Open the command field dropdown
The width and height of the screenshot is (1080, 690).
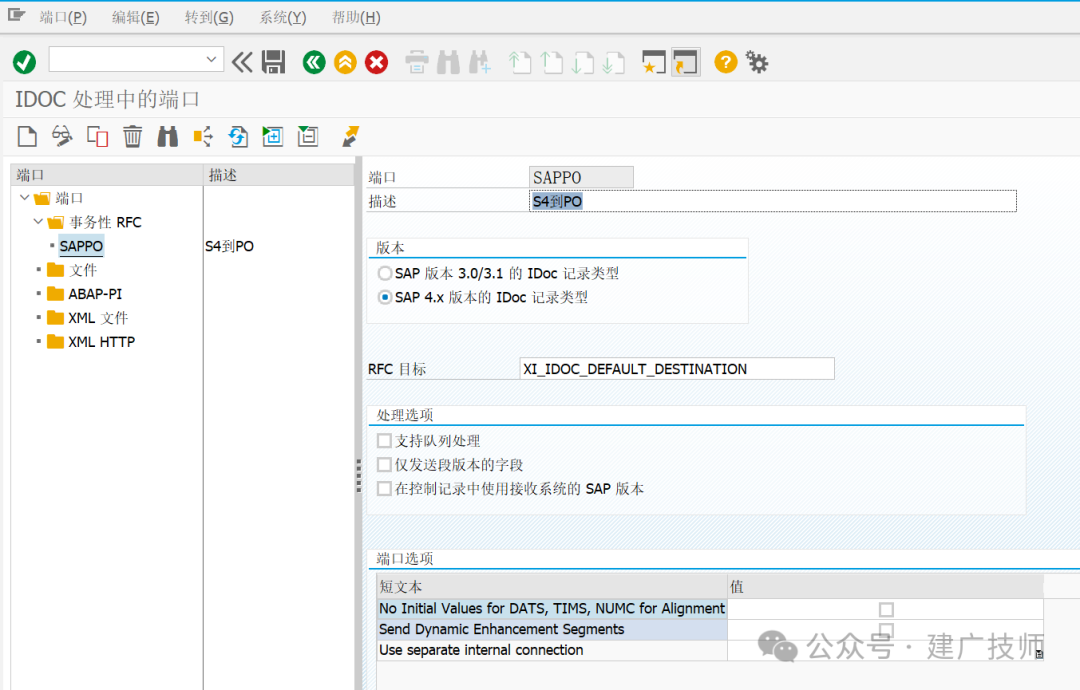point(211,60)
